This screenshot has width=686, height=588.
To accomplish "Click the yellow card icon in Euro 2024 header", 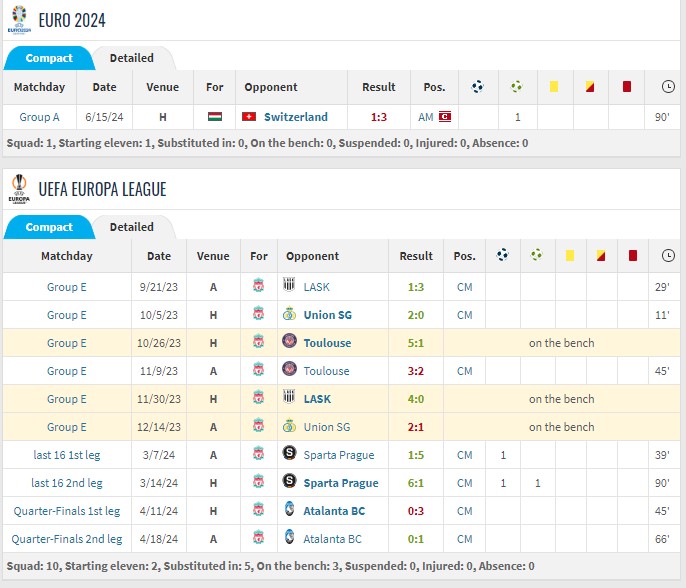I will (554, 87).
